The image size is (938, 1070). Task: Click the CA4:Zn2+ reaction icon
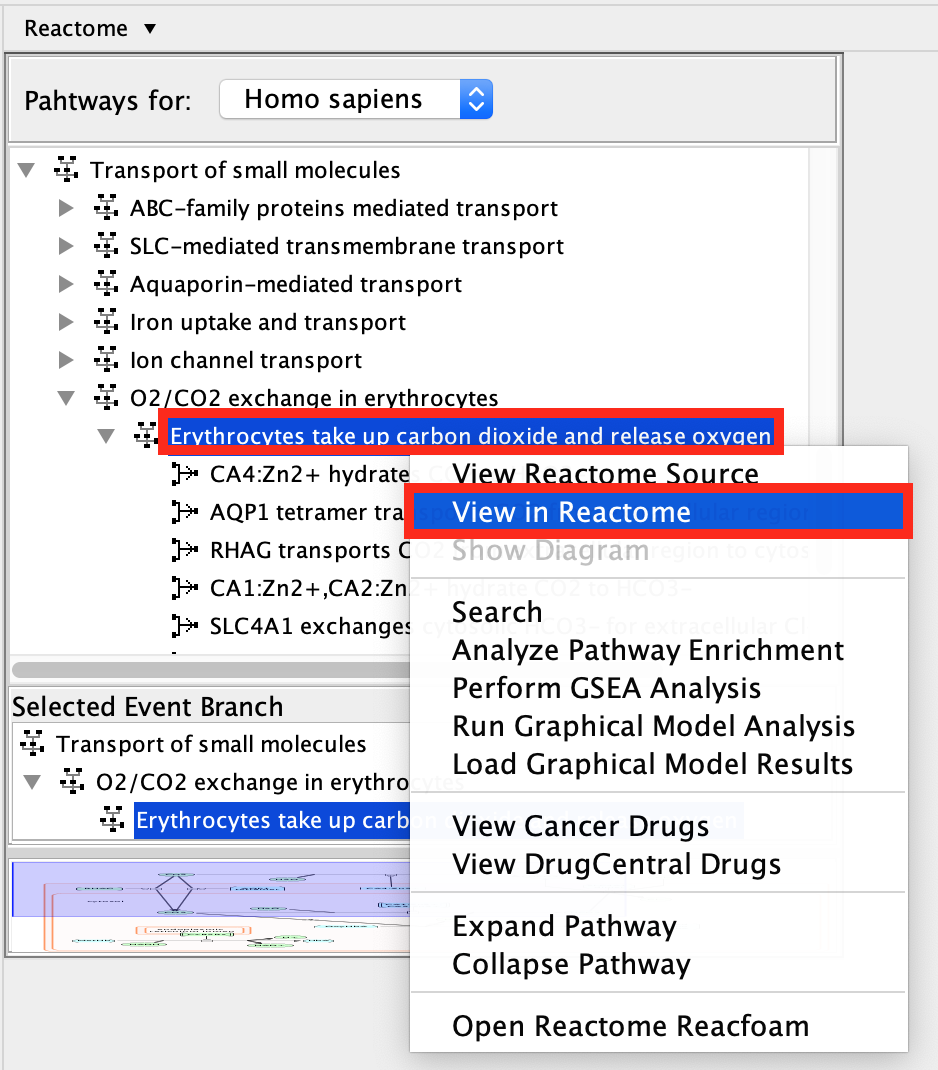(x=185, y=474)
